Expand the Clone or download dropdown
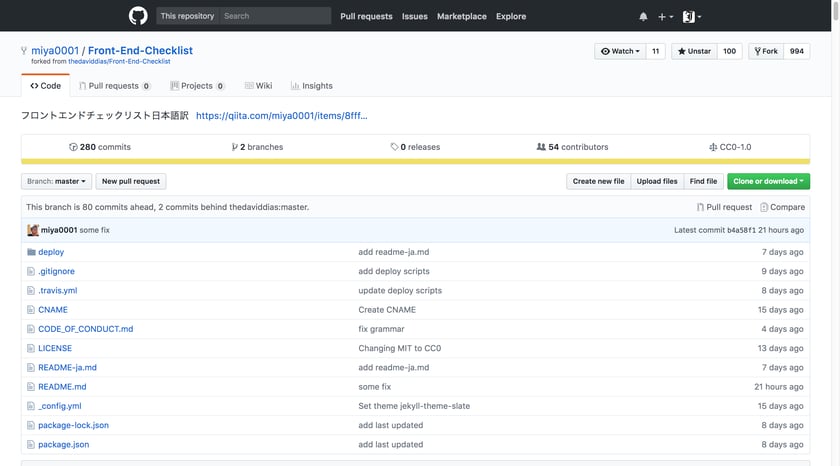Viewport: 840px width, 466px height. click(768, 181)
